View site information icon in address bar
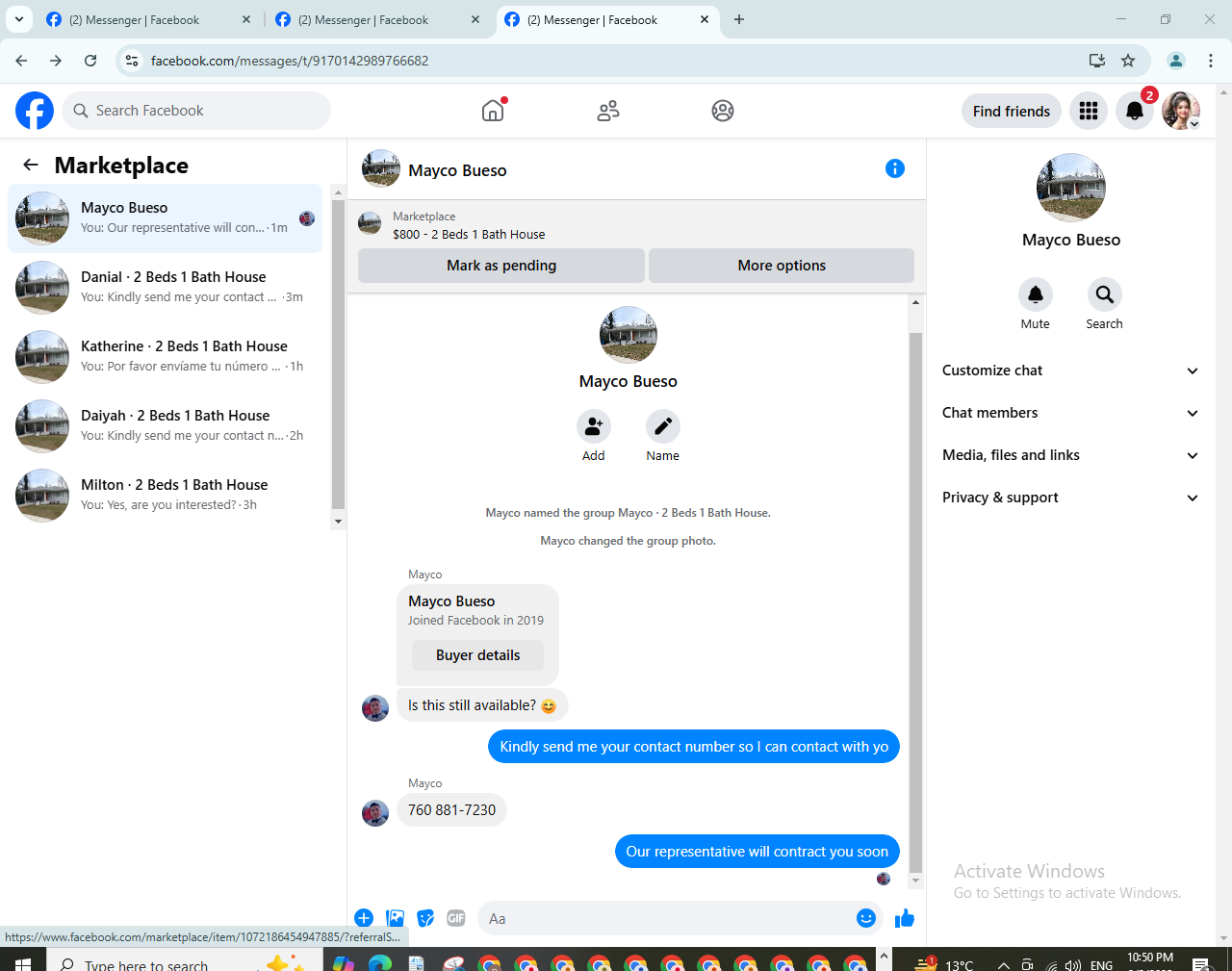Viewport: 1232px width, 971px height. pos(133,61)
